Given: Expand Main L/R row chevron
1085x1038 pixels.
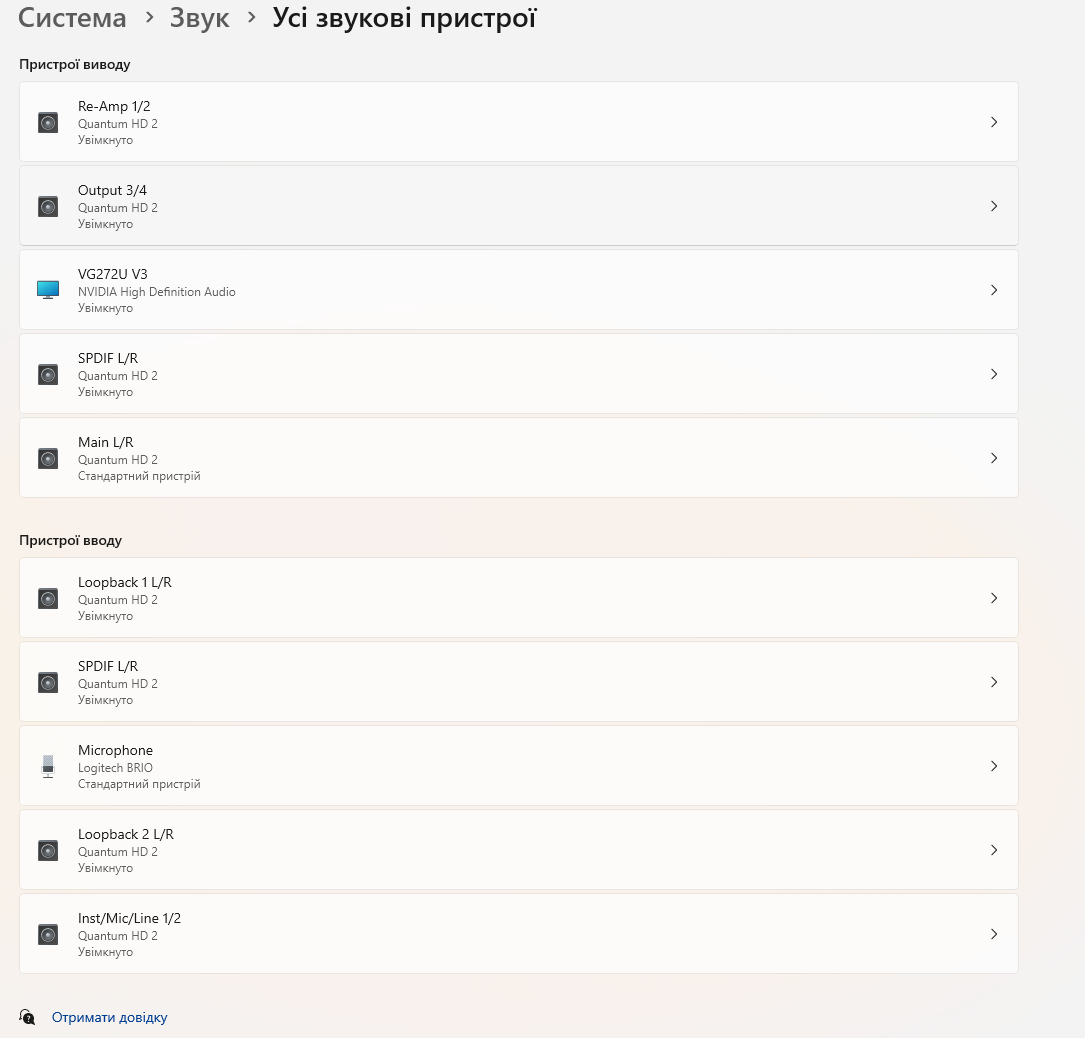Looking at the screenshot, I should pos(994,458).
